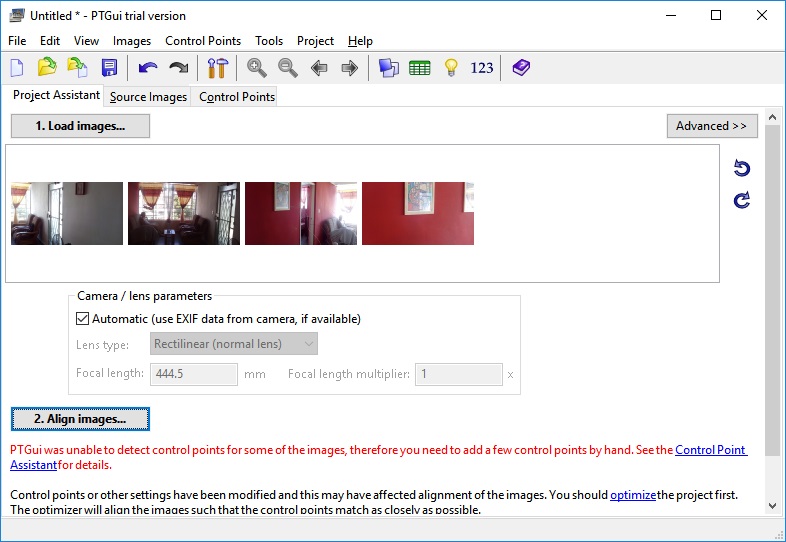This screenshot has width=786, height=542.
Task: Maximize the PTGui window
Action: [x=716, y=15]
